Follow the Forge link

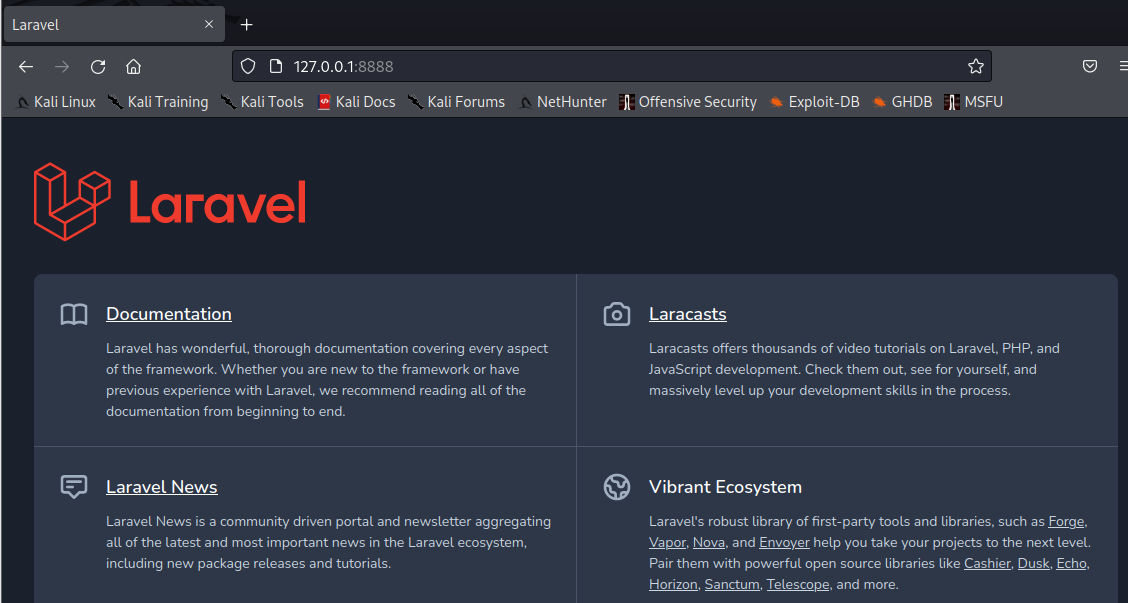click(1066, 522)
